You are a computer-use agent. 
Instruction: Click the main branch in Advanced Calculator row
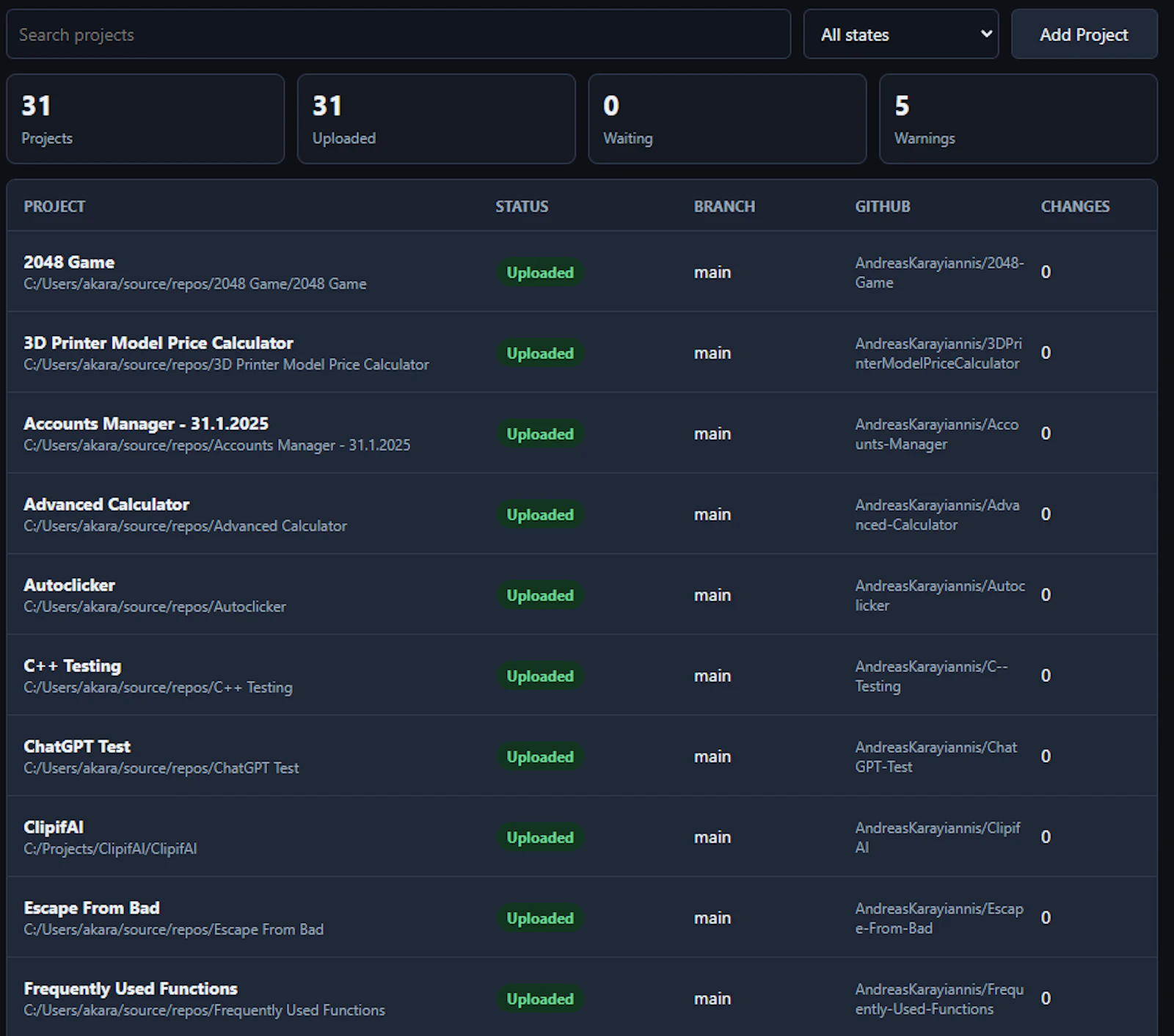pos(712,515)
